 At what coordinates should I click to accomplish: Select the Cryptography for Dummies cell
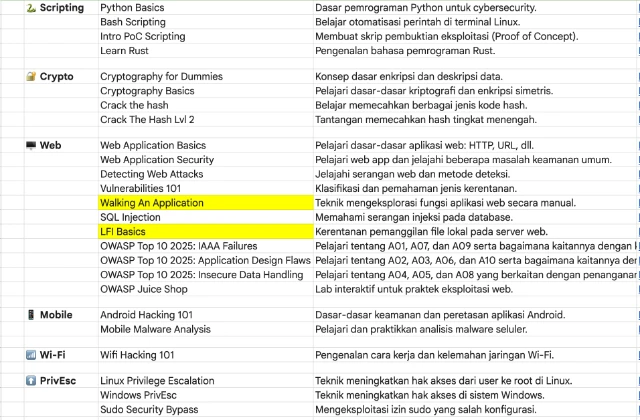pos(206,76)
